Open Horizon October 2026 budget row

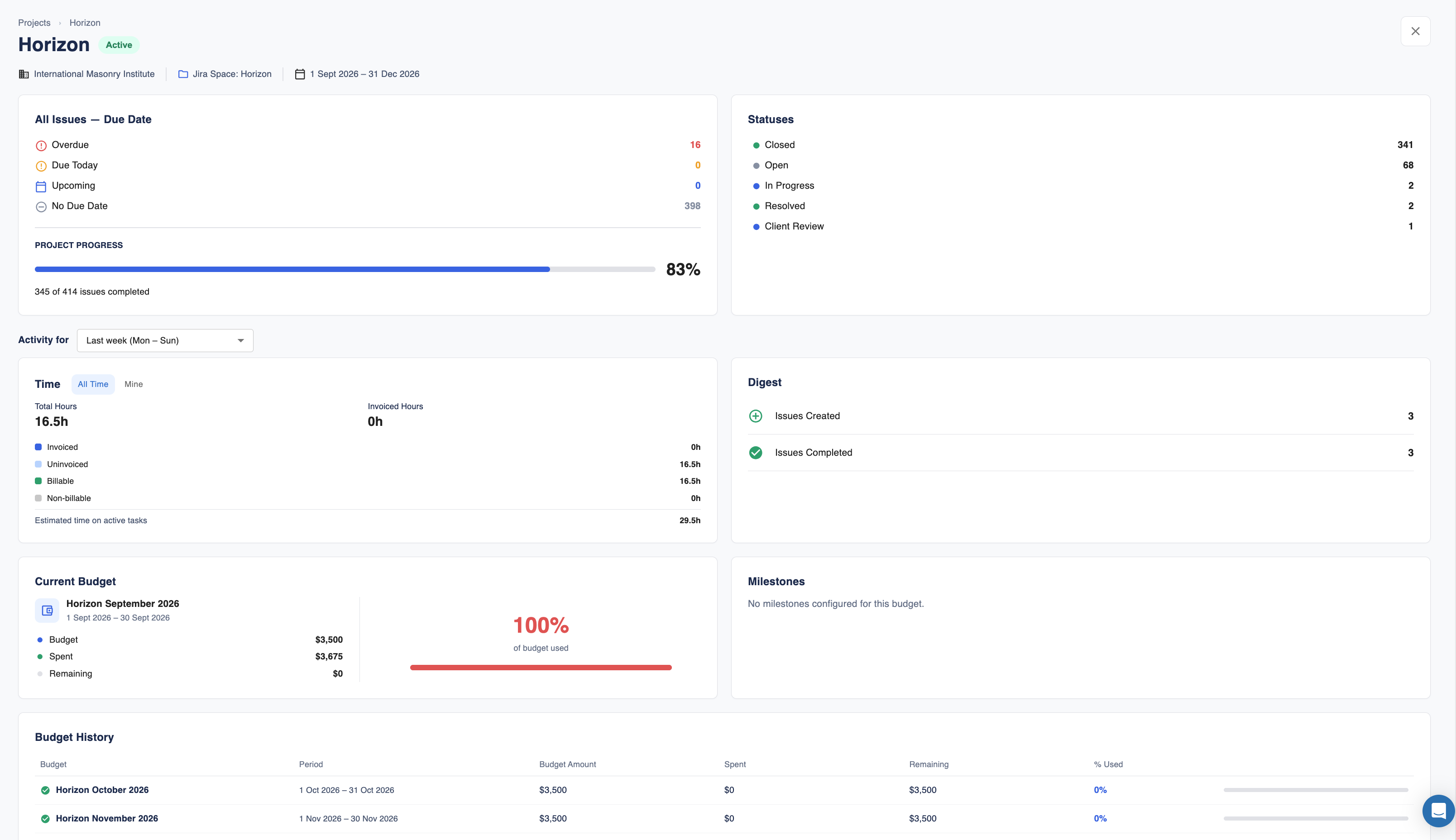(x=723, y=790)
